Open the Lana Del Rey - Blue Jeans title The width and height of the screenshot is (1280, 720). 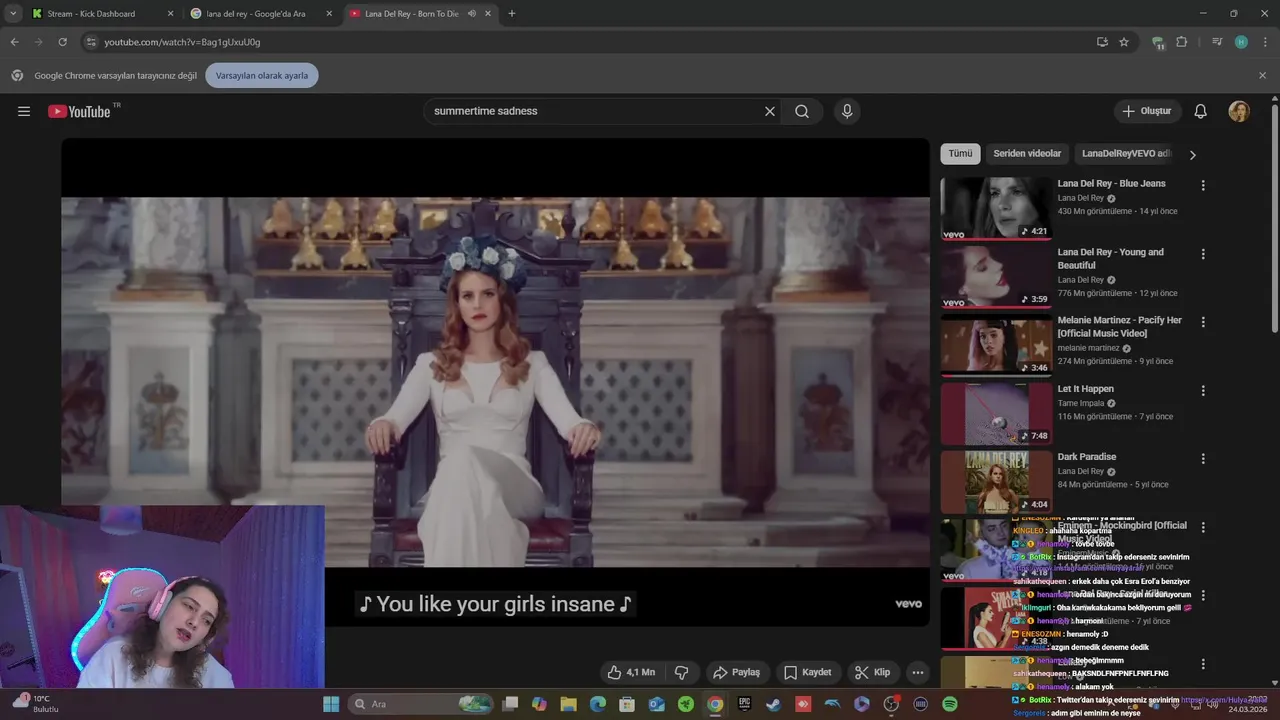(1112, 184)
